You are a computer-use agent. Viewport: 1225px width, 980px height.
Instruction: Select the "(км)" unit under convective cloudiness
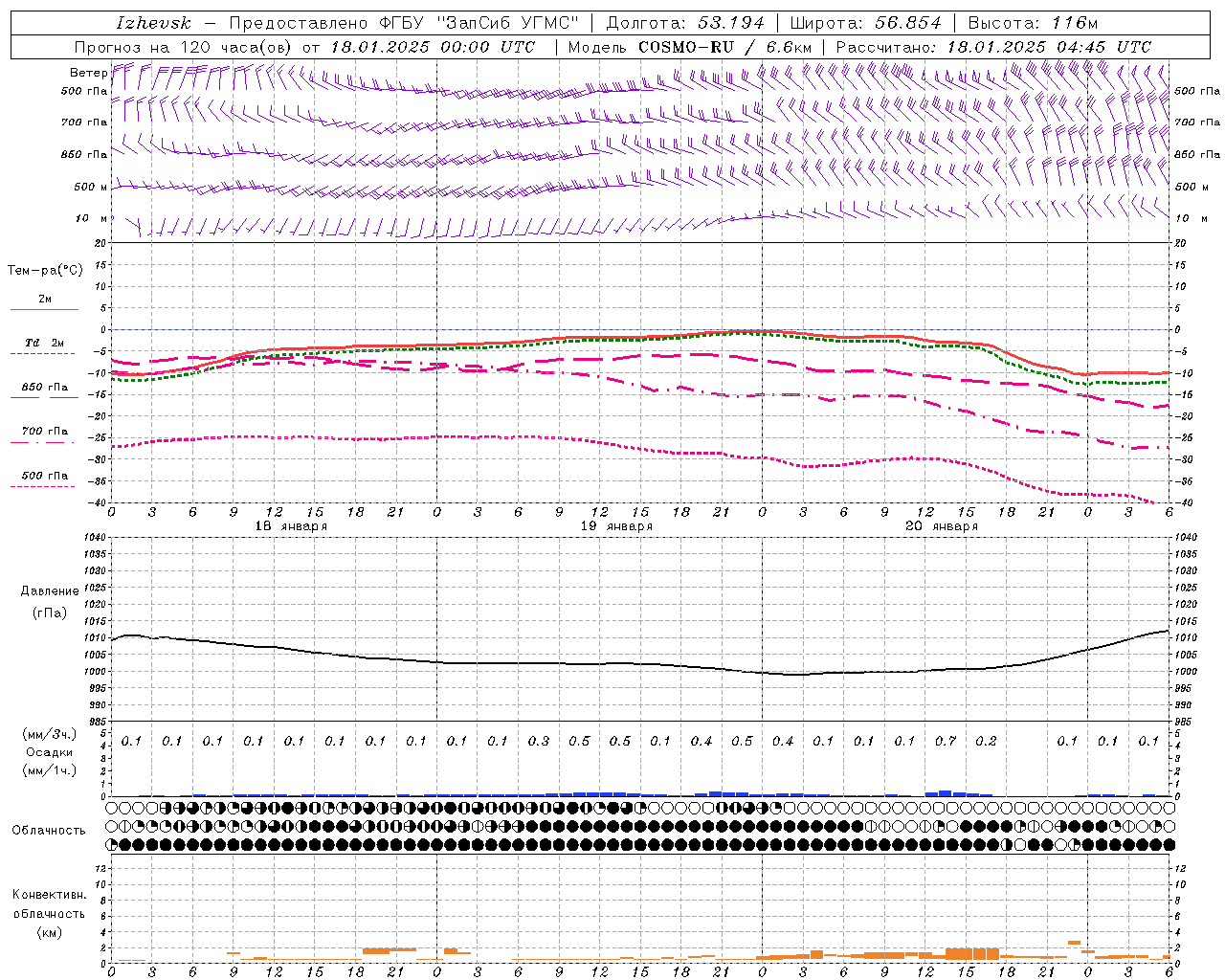pyautogui.click(x=49, y=932)
